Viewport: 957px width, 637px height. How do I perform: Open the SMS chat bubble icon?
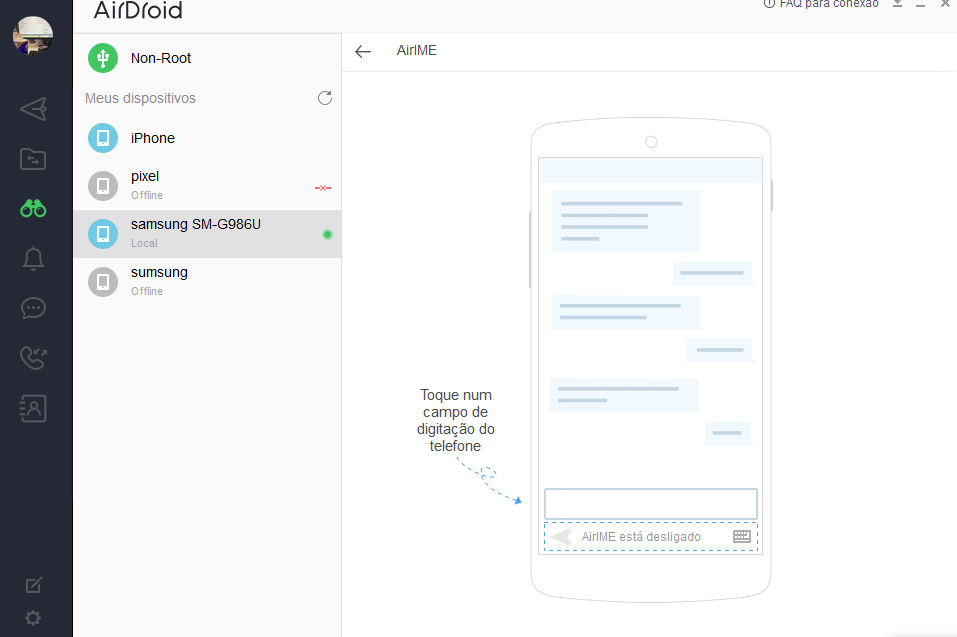[33, 308]
